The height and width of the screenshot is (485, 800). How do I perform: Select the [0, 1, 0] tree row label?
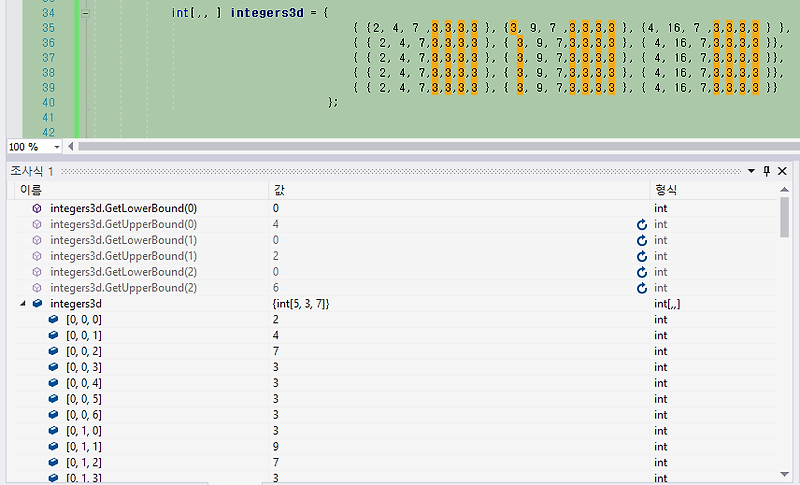pyautogui.click(x=84, y=430)
